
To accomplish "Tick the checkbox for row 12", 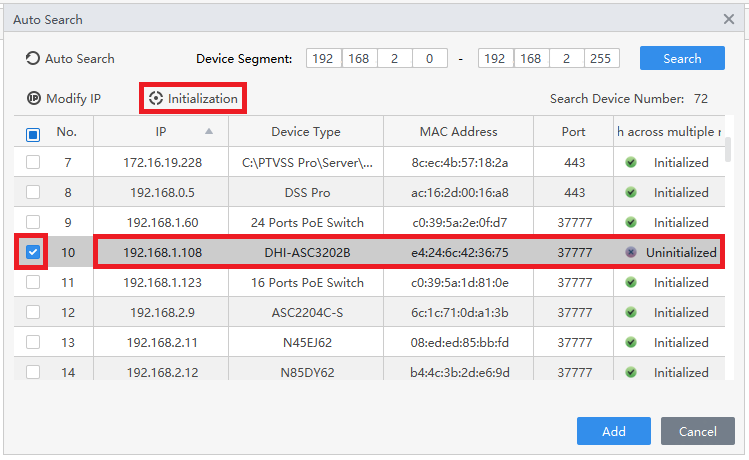I will pyautogui.click(x=33, y=313).
